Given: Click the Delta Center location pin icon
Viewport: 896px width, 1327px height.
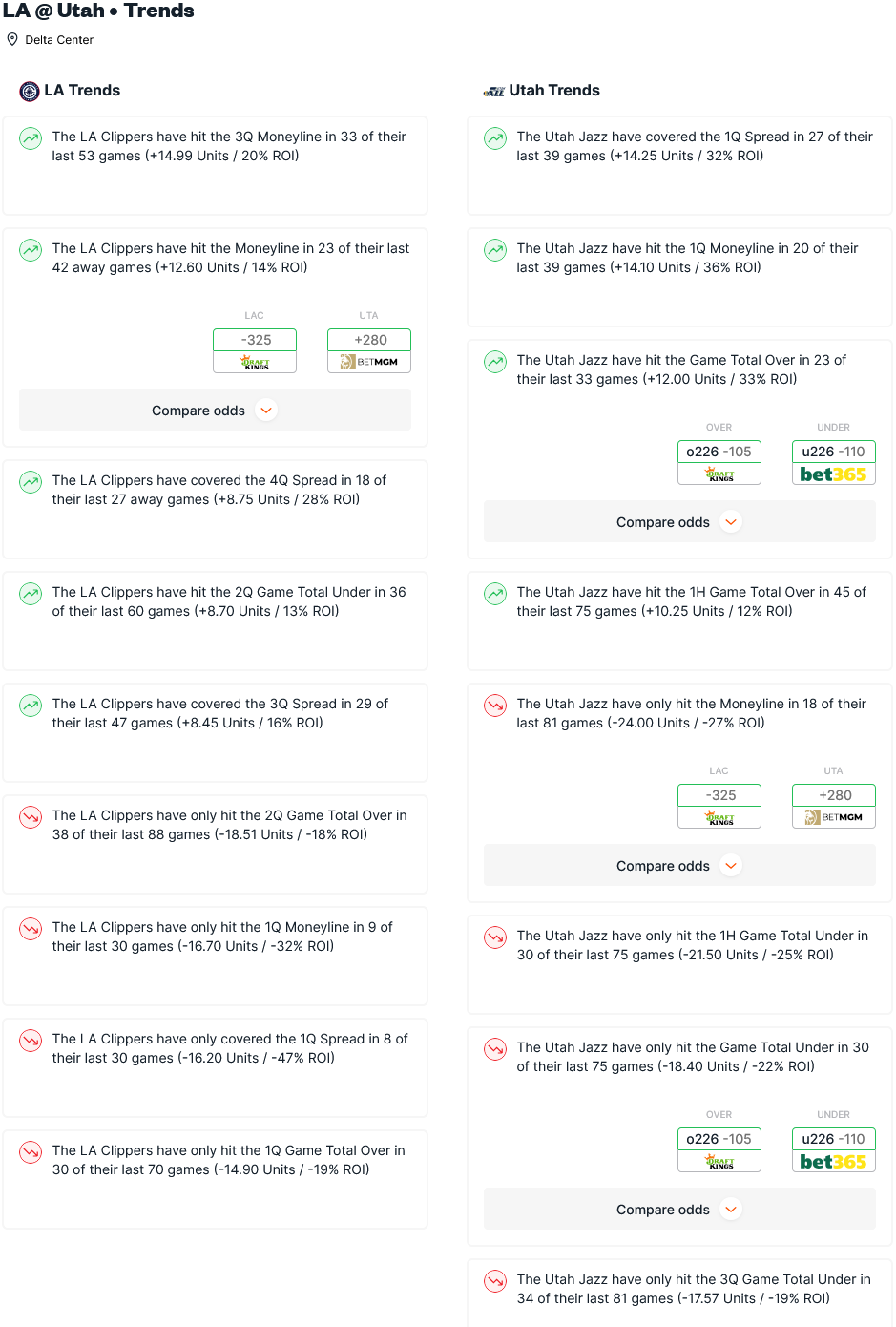Looking at the screenshot, I should pyautogui.click(x=12, y=39).
